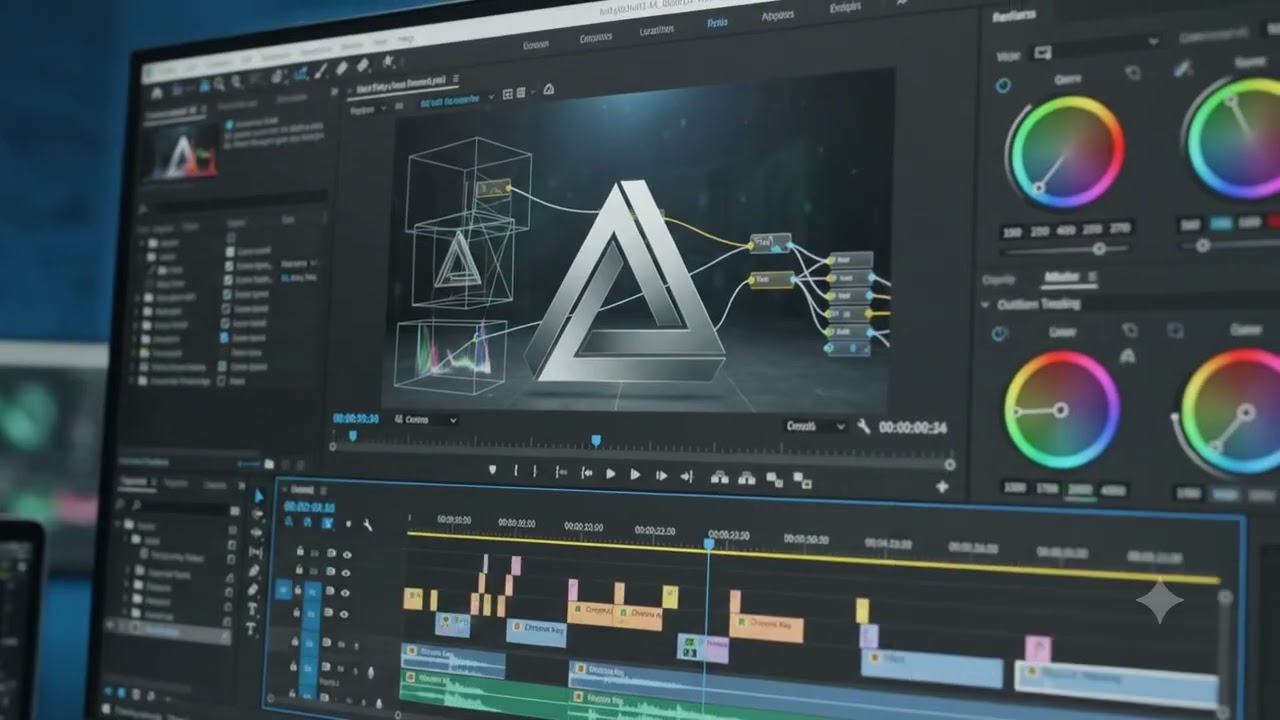The image size is (1280, 720).
Task: Step back one frame in program monitor
Action: 587,473
